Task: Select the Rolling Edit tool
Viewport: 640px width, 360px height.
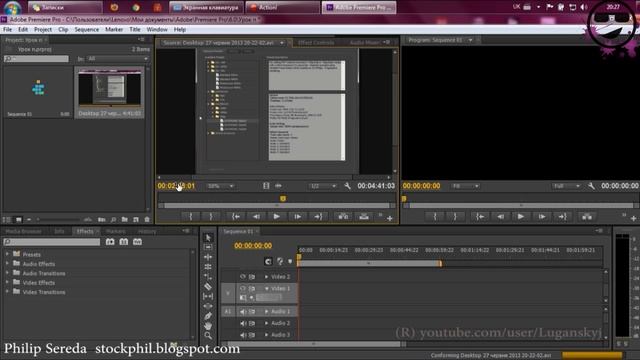Action: [x=208, y=267]
